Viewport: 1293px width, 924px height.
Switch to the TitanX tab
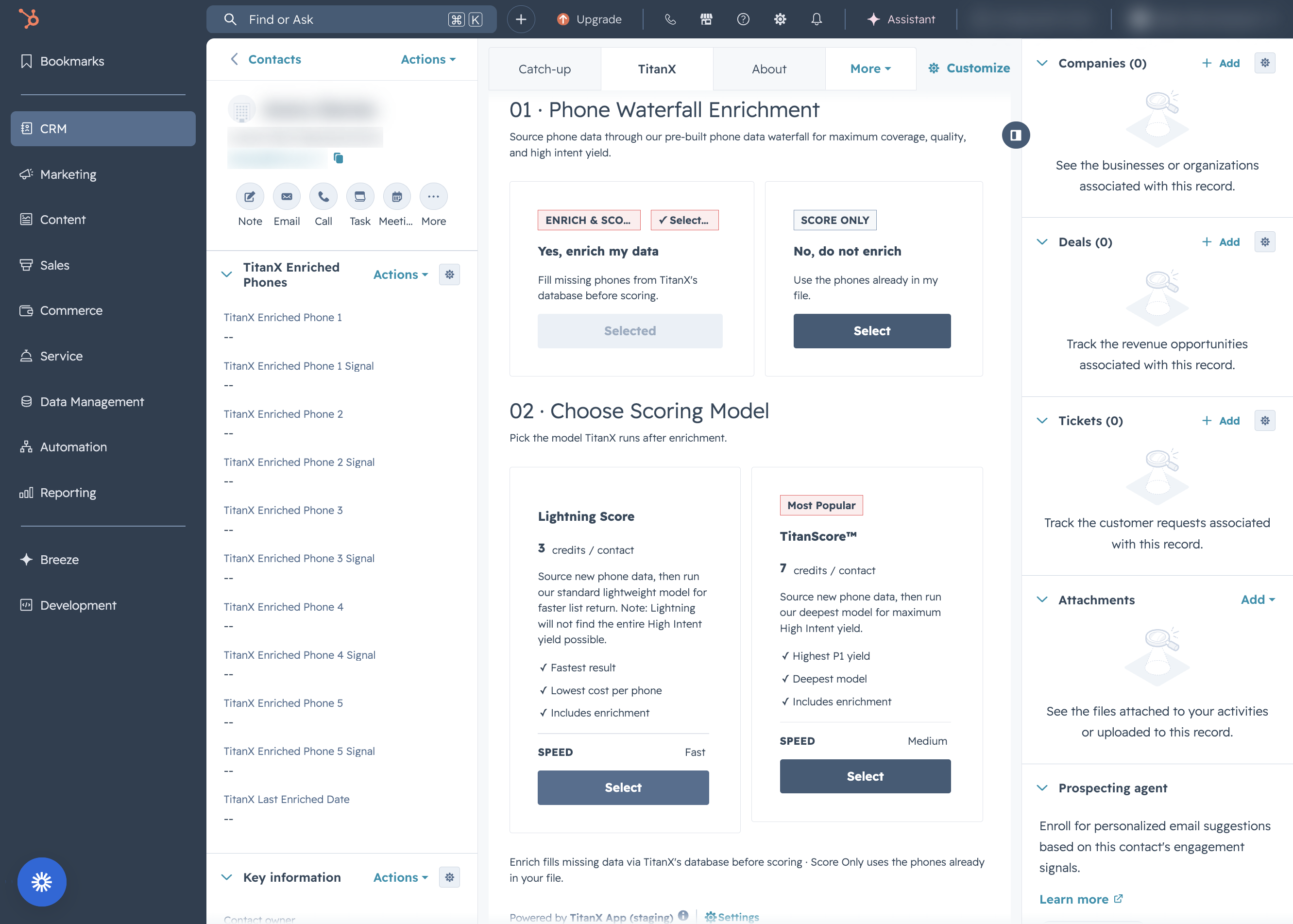tap(657, 69)
